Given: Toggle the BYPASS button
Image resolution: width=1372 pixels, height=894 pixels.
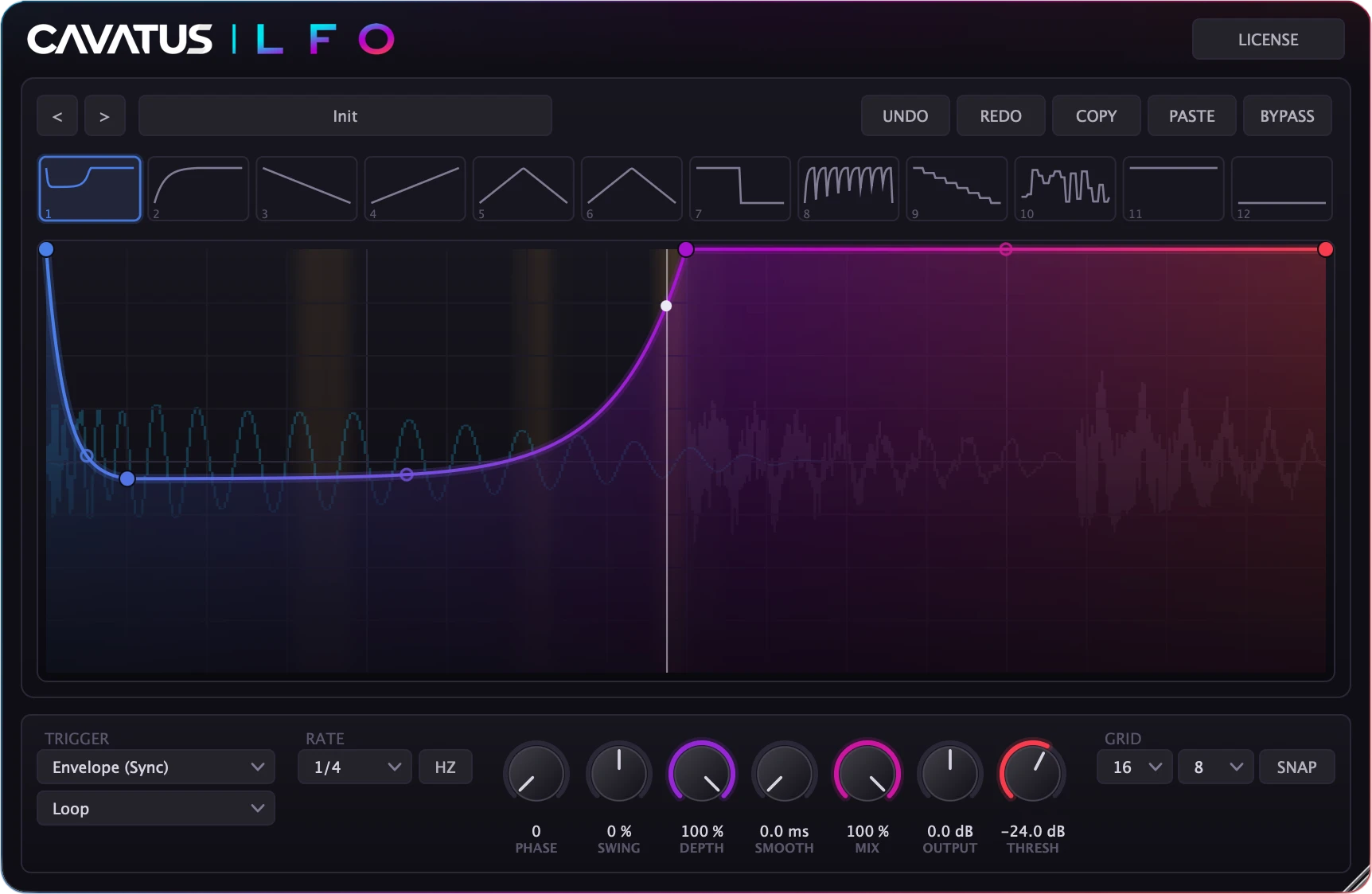Looking at the screenshot, I should click(x=1287, y=116).
